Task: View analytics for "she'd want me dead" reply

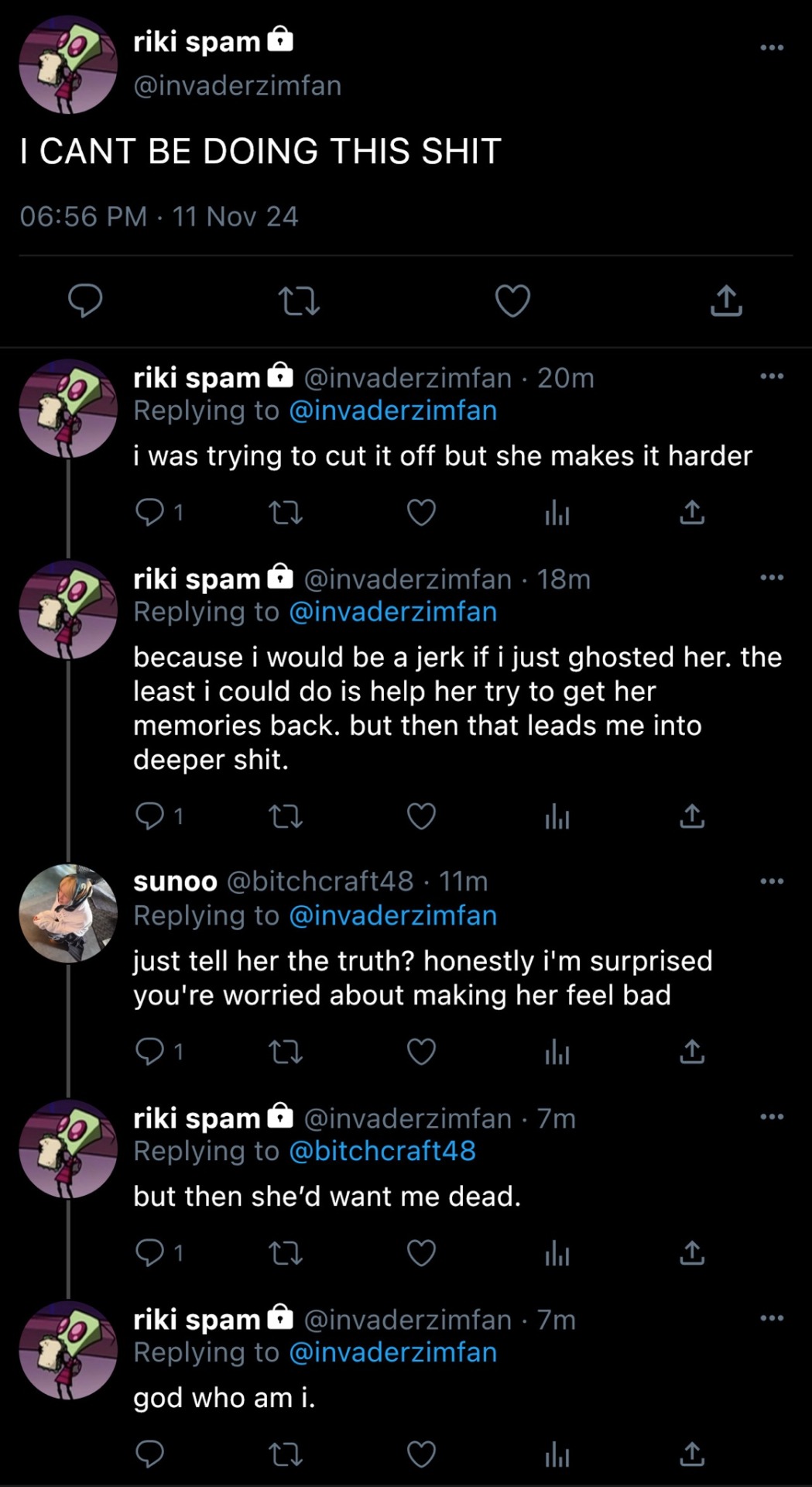Action: click(x=557, y=1253)
